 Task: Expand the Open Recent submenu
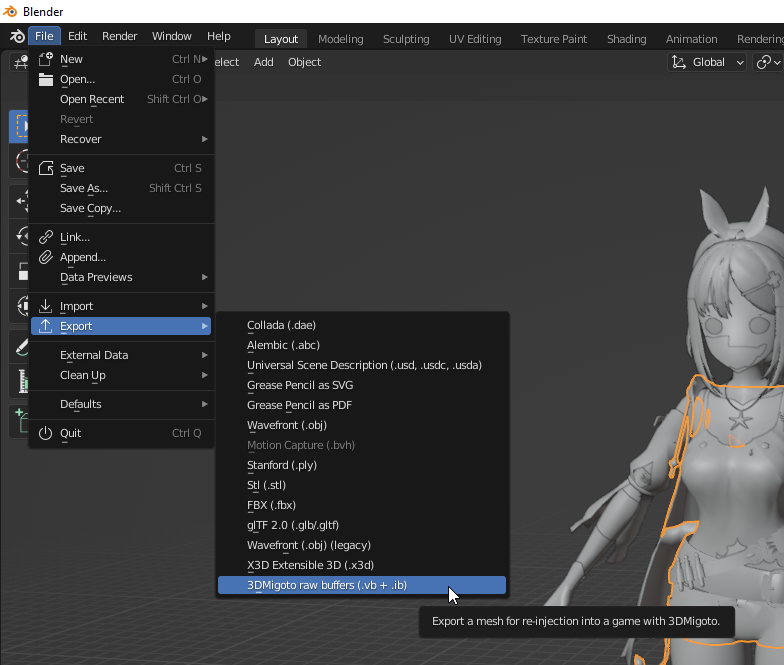point(121,99)
